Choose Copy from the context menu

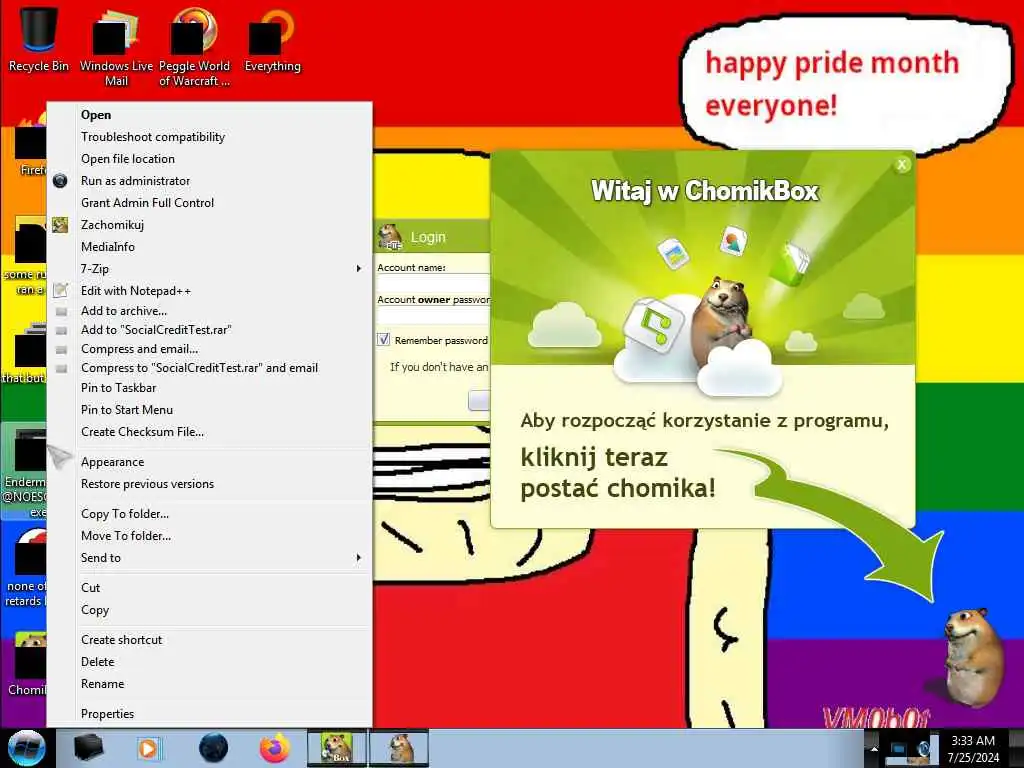(x=209, y=610)
